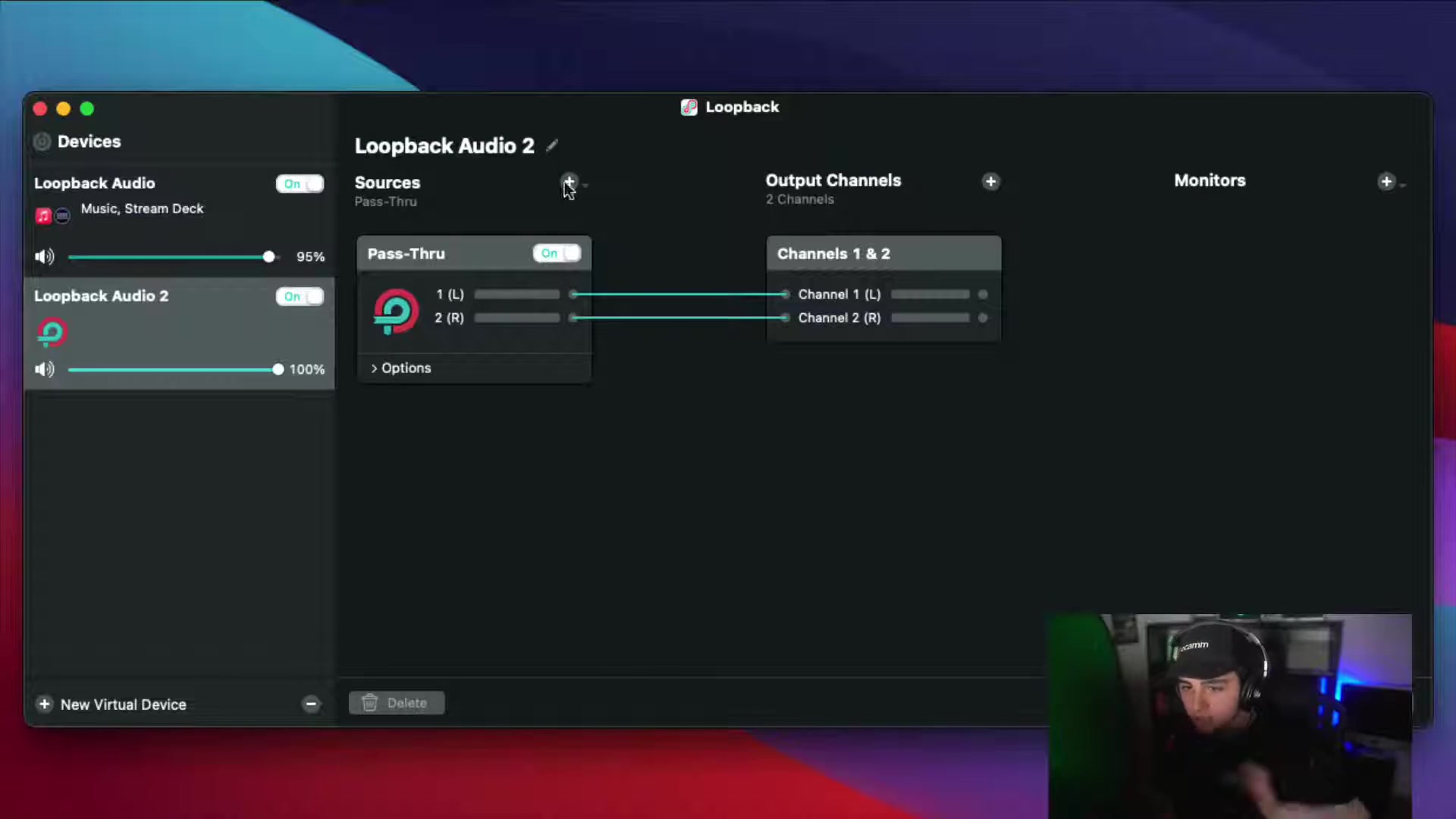Click the 2 Channels subtitle
The image size is (1456, 819).
(x=799, y=199)
